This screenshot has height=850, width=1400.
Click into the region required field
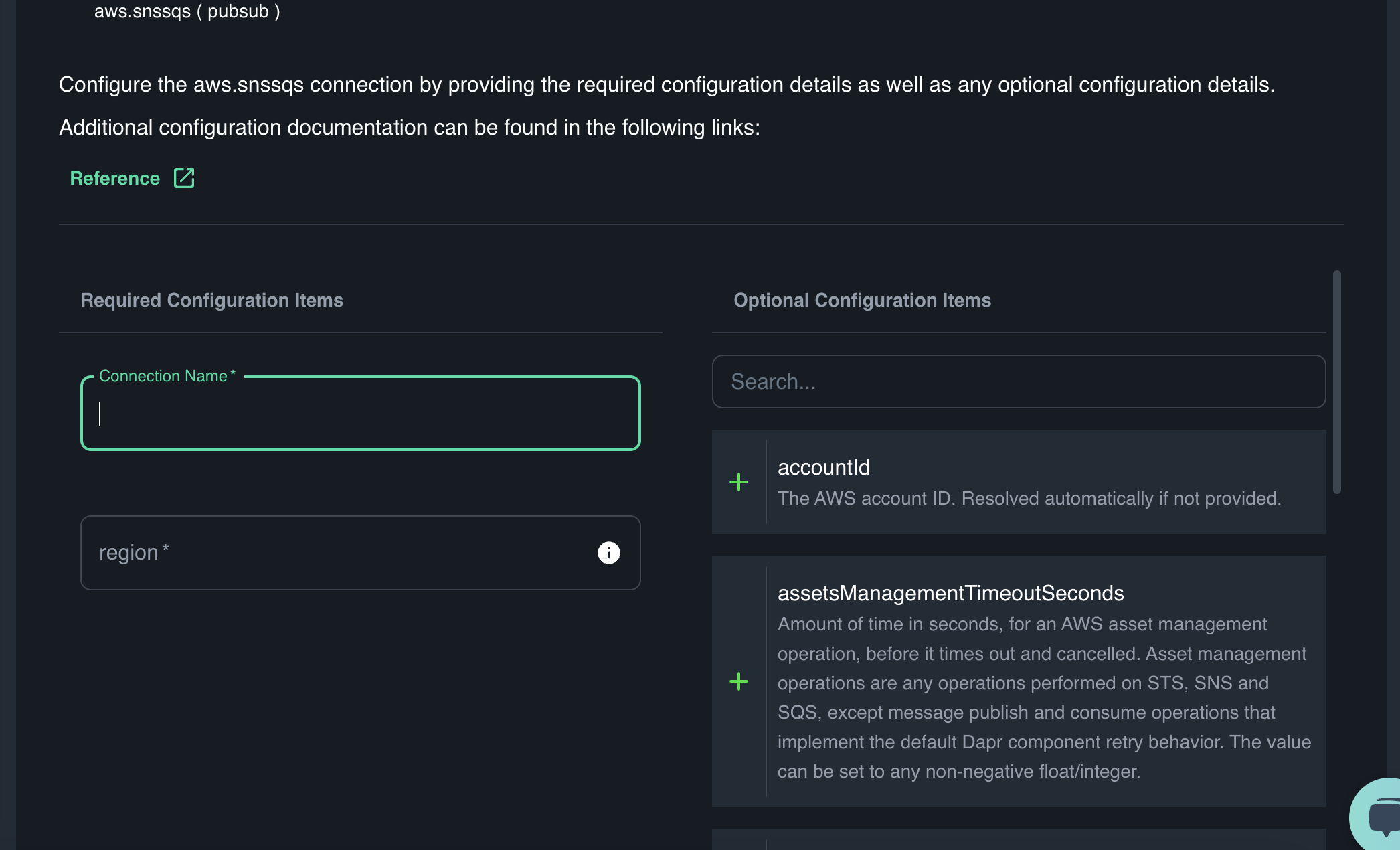click(x=335, y=553)
